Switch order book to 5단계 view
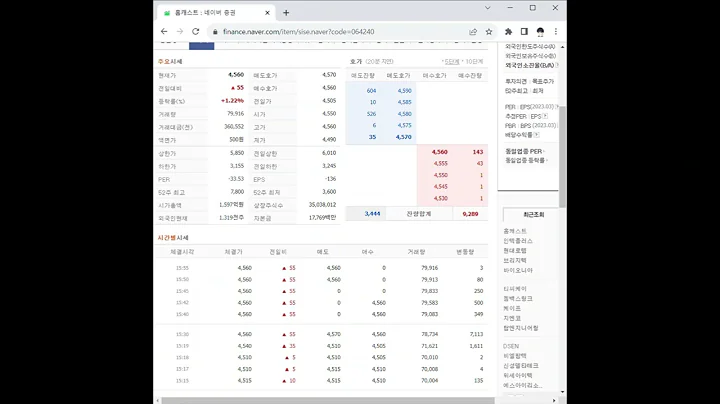720x404 pixels. pyautogui.click(x=452, y=62)
